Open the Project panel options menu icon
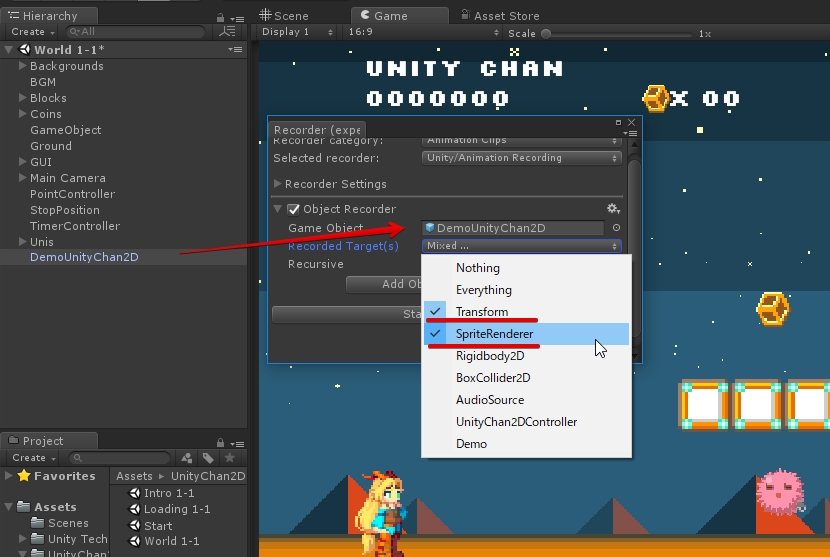This screenshot has height=557, width=830. coord(238,444)
